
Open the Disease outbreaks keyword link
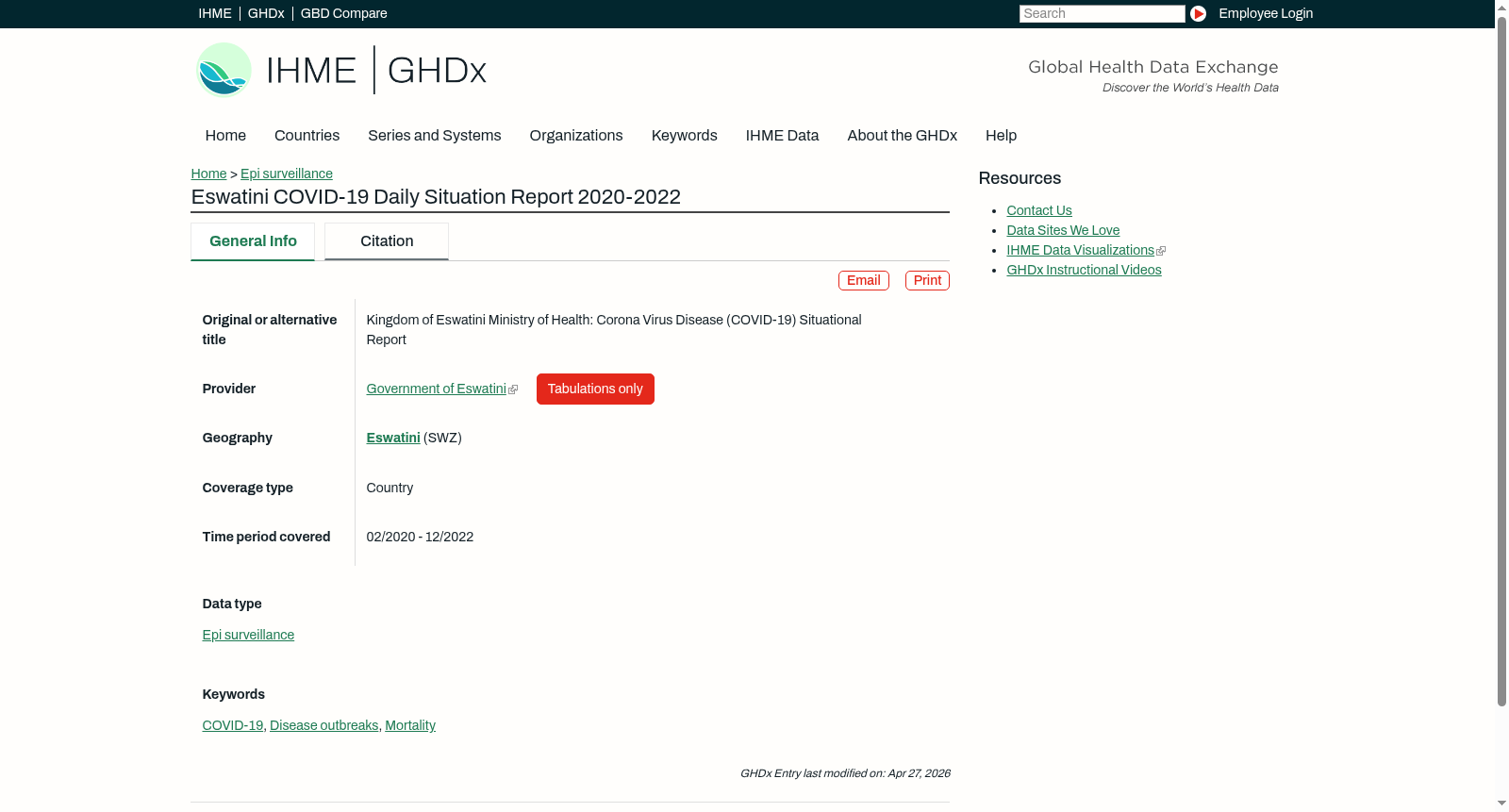pos(324,725)
